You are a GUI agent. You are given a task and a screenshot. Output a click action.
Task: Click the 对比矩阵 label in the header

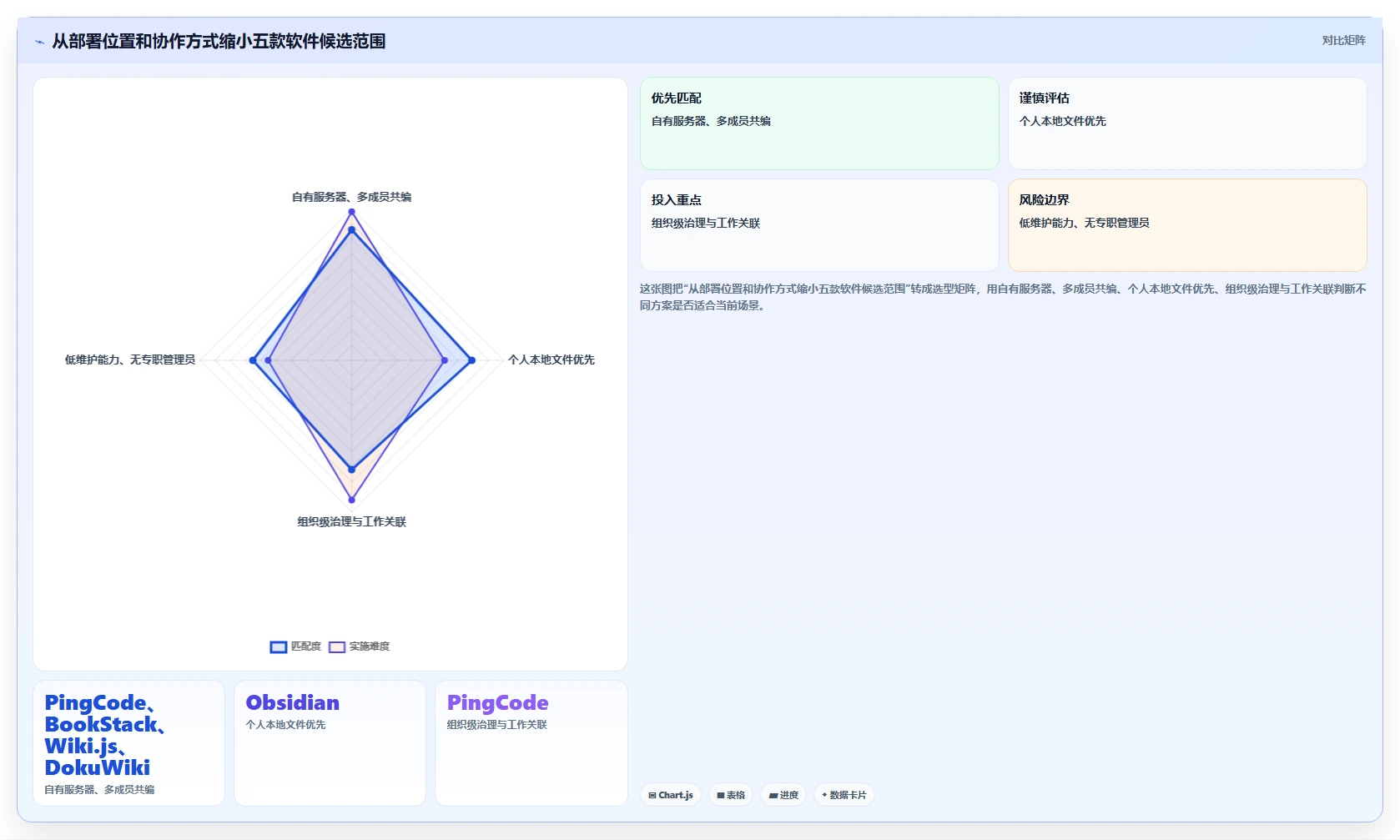(1343, 40)
